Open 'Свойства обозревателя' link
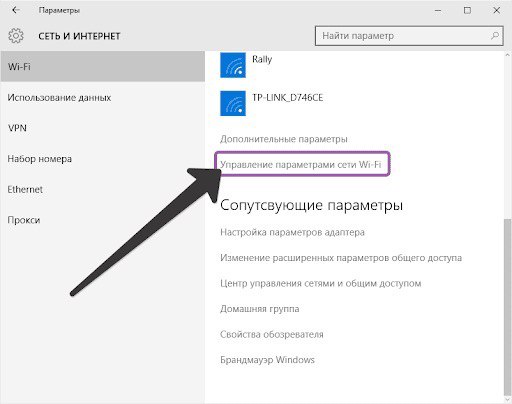The image size is (512, 404). [x=272, y=334]
